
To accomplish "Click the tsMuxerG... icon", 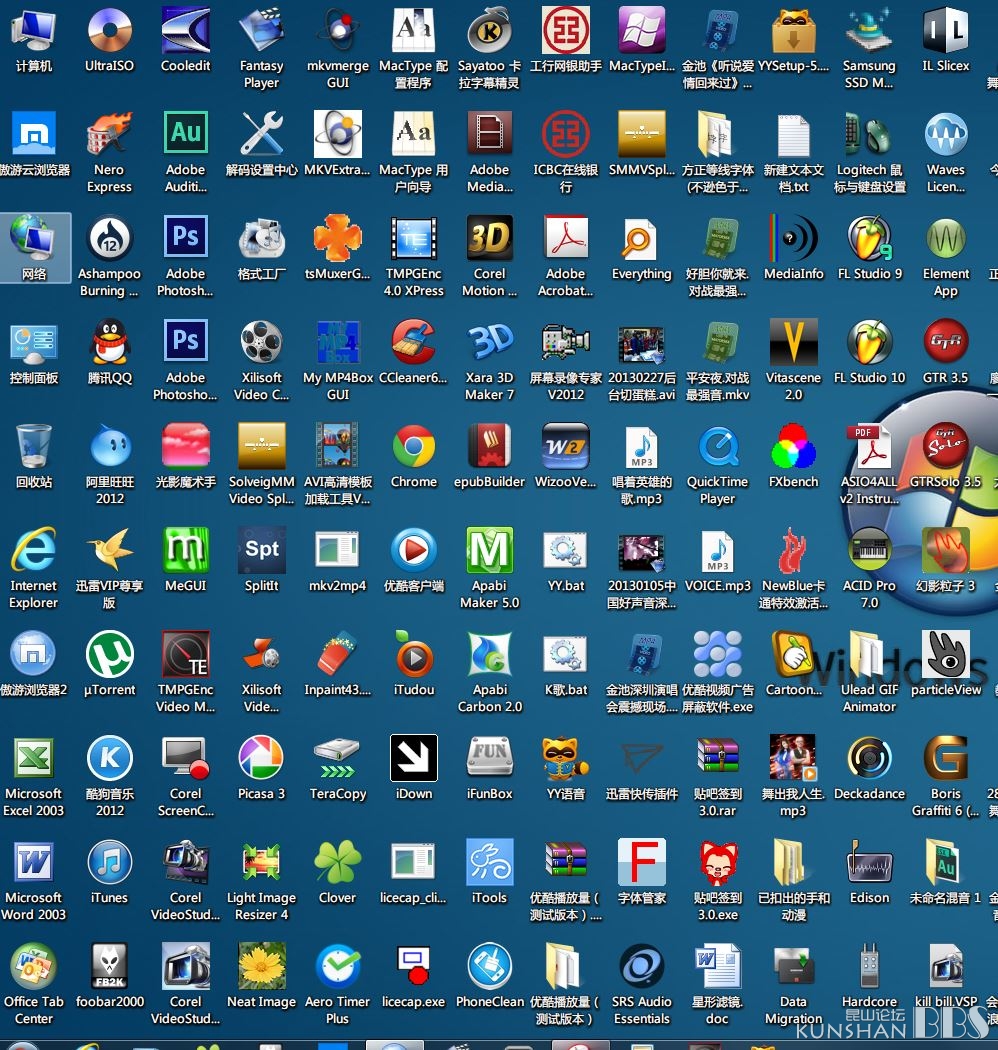I will [338, 238].
